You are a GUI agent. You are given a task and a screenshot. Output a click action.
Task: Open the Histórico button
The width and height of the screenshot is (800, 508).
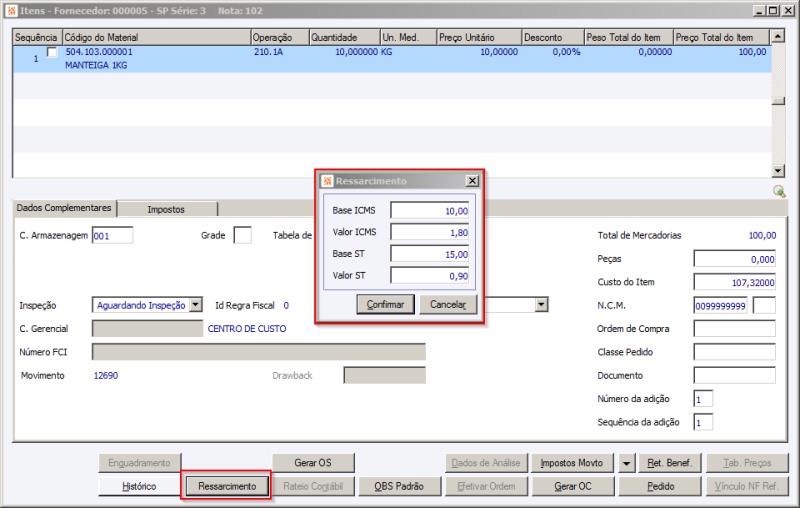[x=139, y=486]
